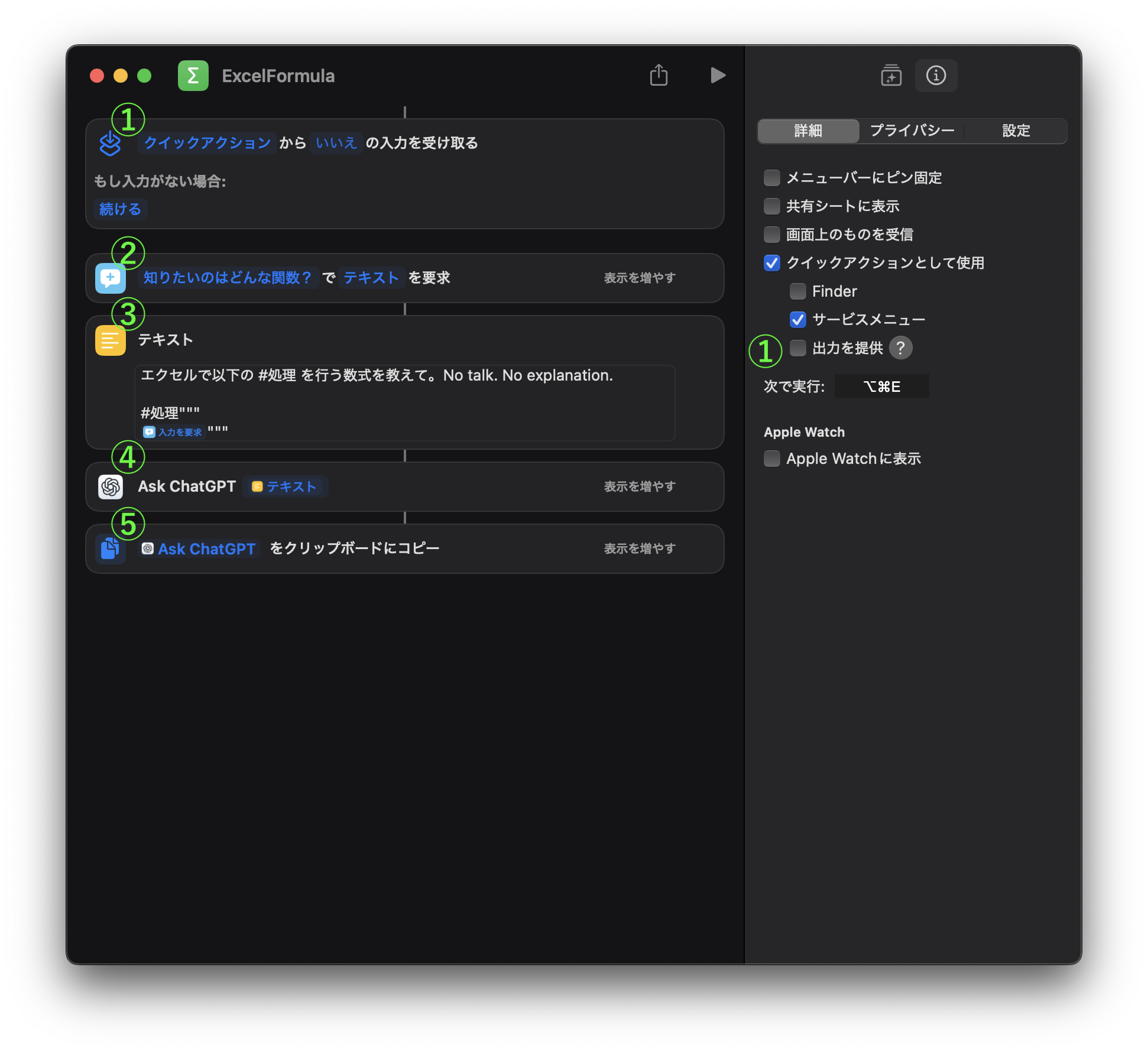
Task: Edit the prompt 知りたいのはどんな関数？
Action: click(228, 278)
